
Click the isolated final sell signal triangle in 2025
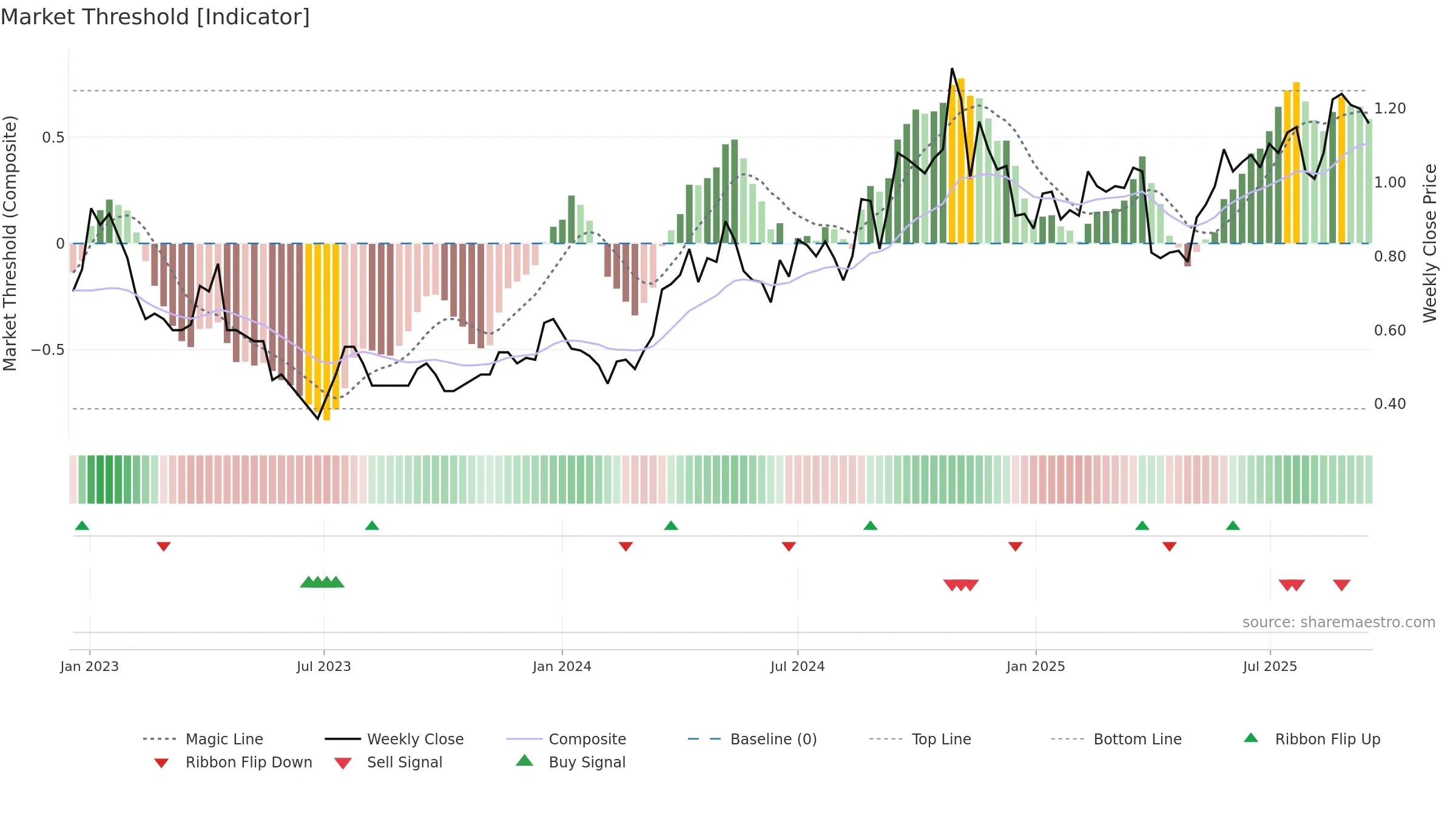coord(1342,585)
